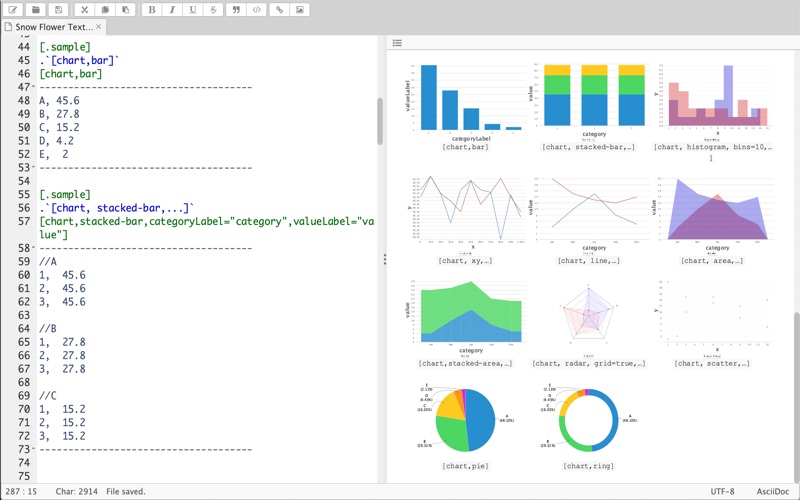This screenshot has height=500, width=800.
Task: Open the table of contents list icon in the preview
Action: coord(397,43)
